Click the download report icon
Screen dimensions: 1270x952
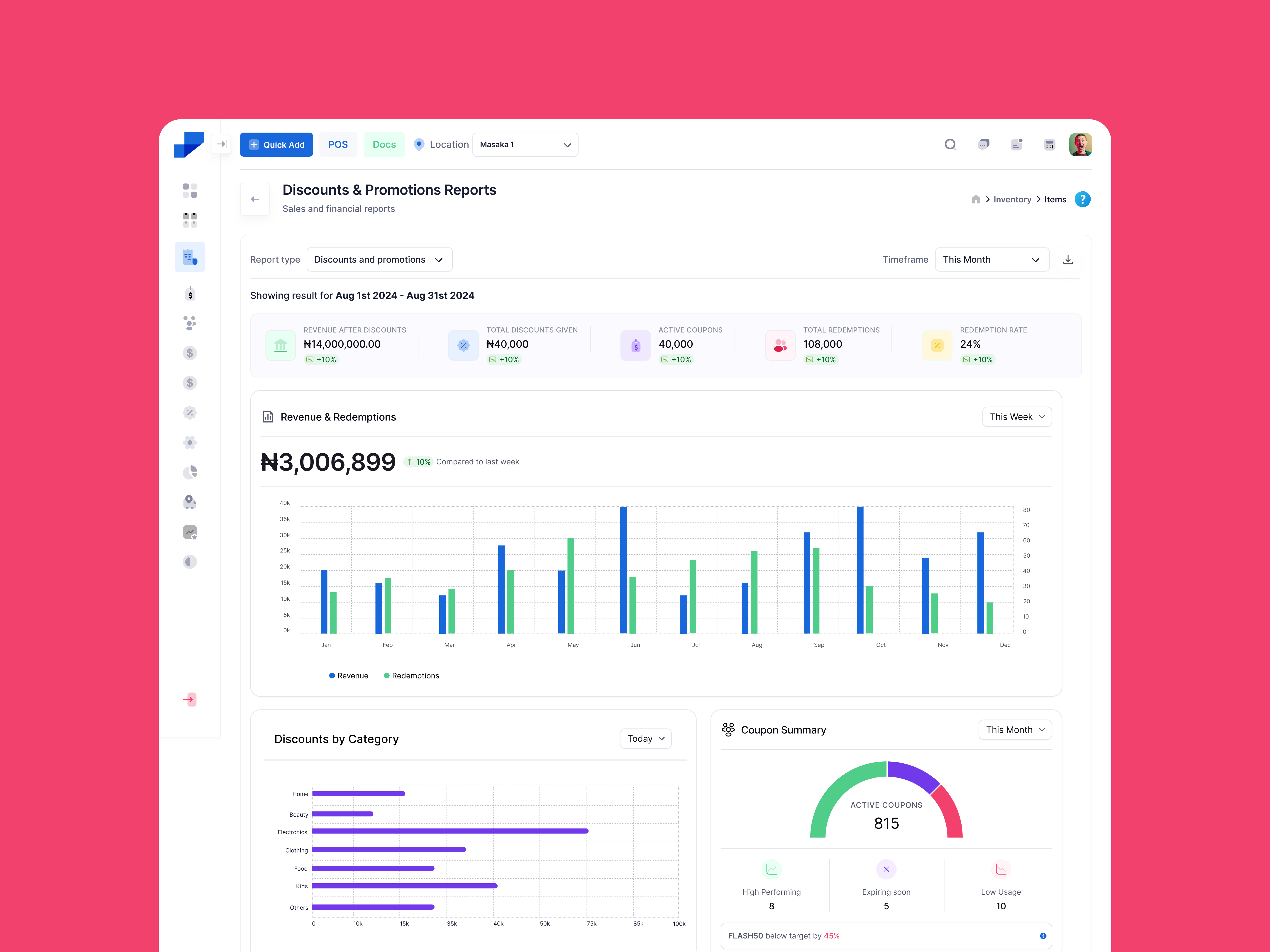(1068, 259)
